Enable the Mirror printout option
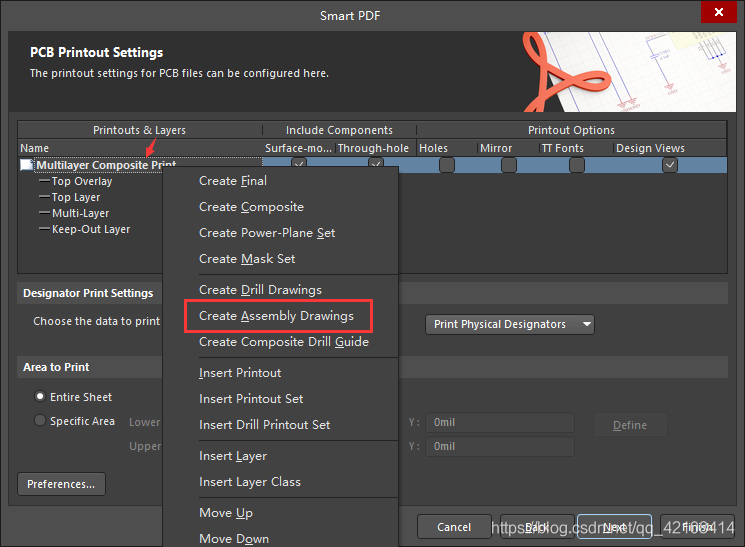The height and width of the screenshot is (547, 745). [509, 165]
